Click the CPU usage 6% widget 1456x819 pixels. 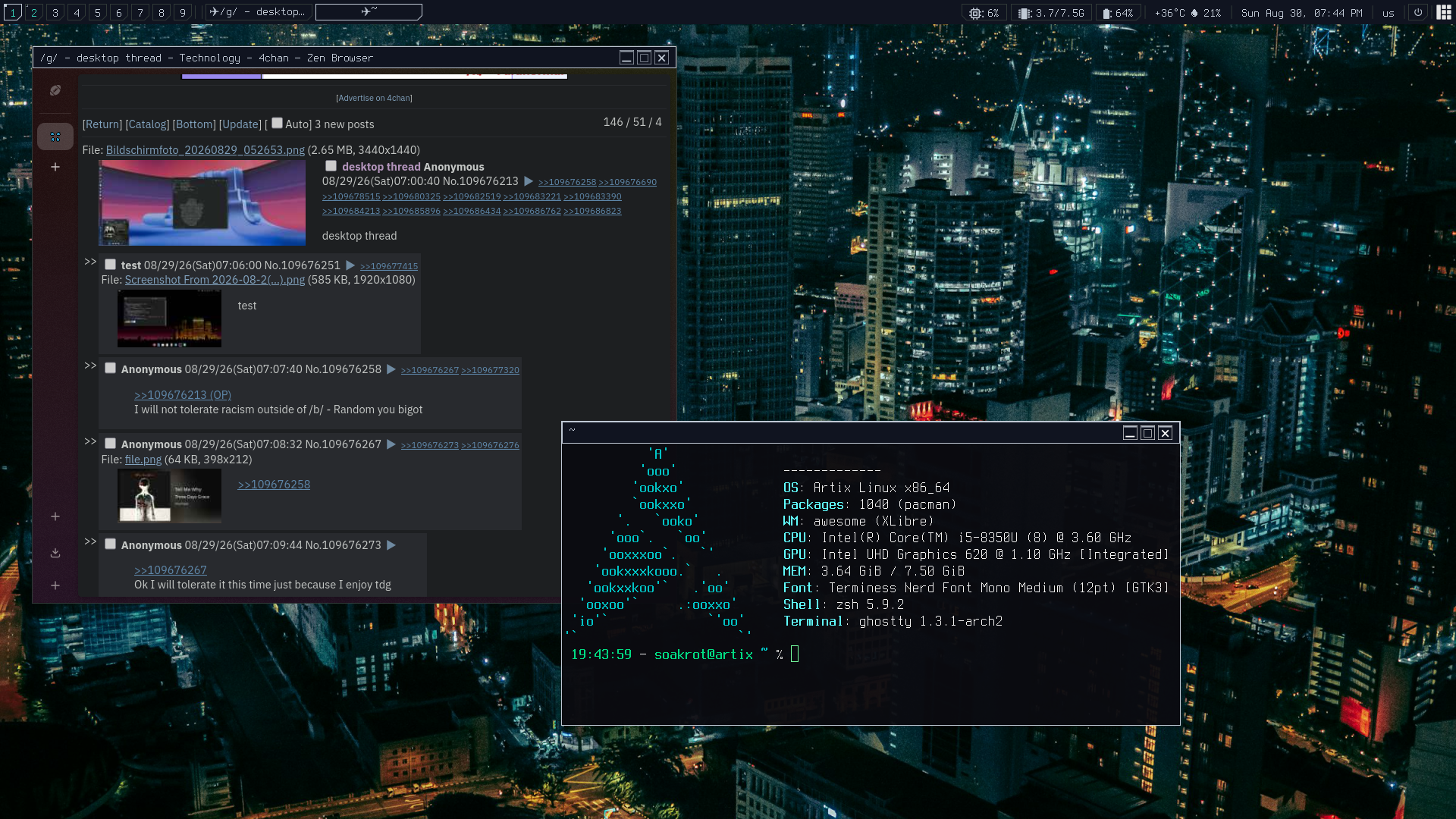984,13
